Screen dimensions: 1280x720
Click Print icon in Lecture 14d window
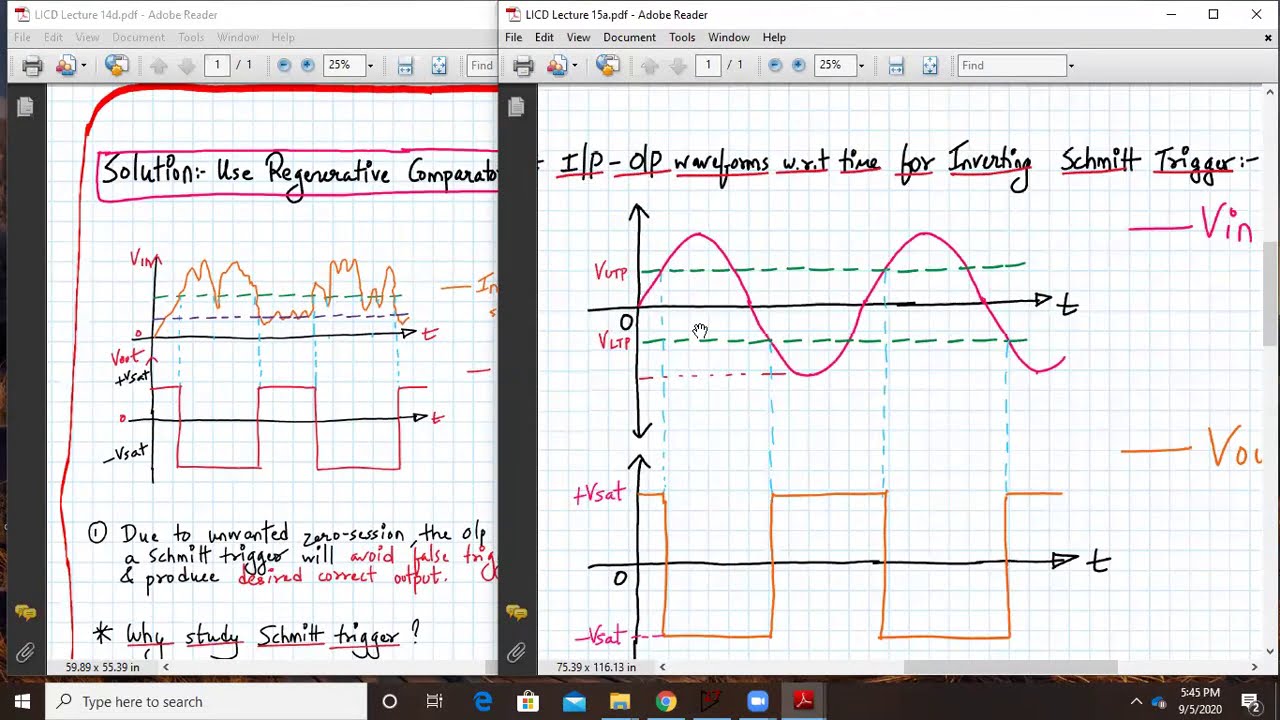32,66
